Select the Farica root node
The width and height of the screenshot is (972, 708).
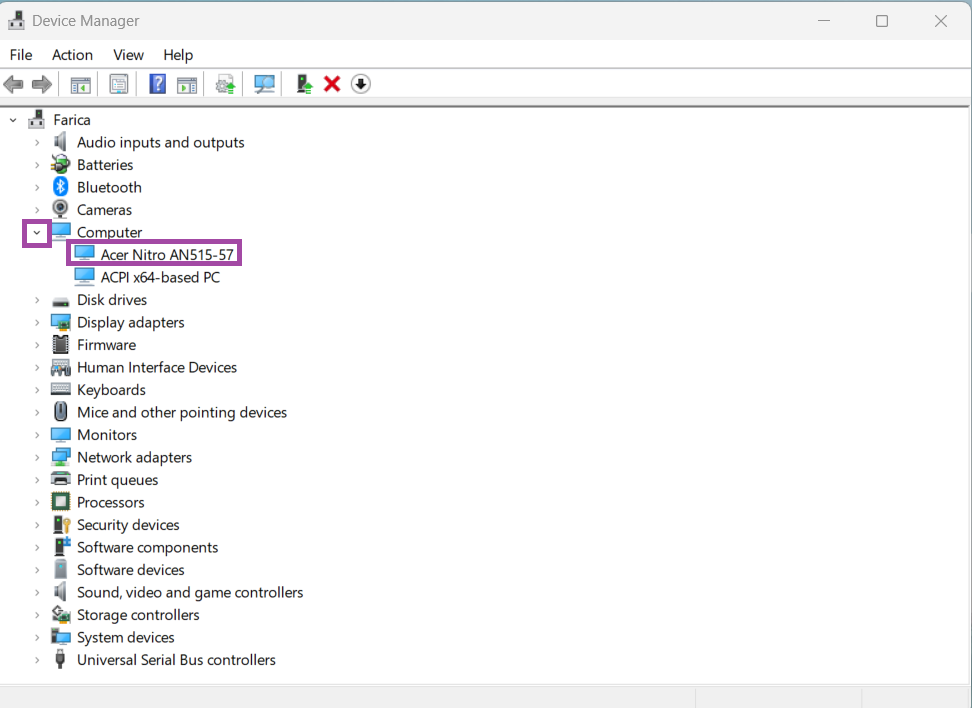pyautogui.click(x=72, y=120)
